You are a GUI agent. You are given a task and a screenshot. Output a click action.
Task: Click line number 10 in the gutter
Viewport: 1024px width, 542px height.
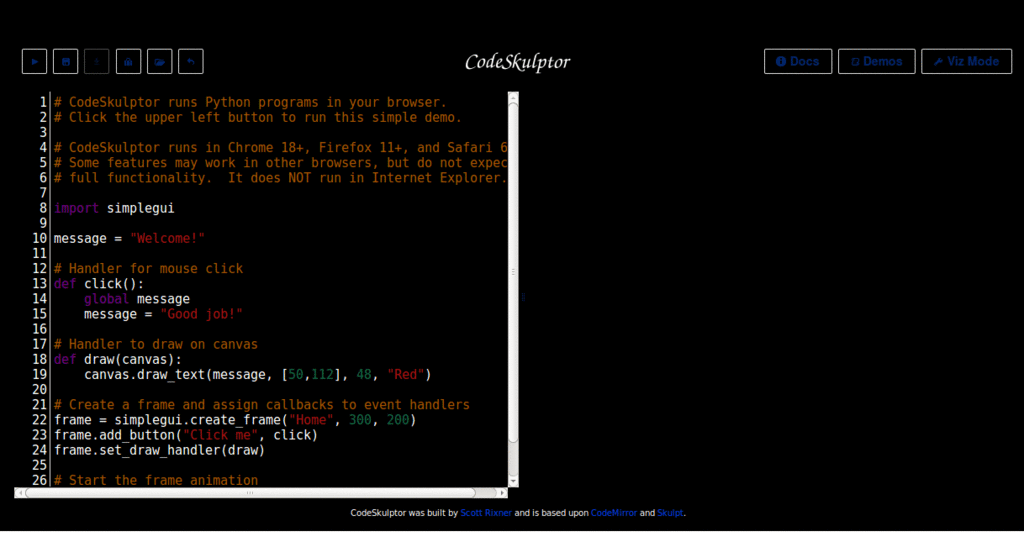pyautogui.click(x=40, y=238)
